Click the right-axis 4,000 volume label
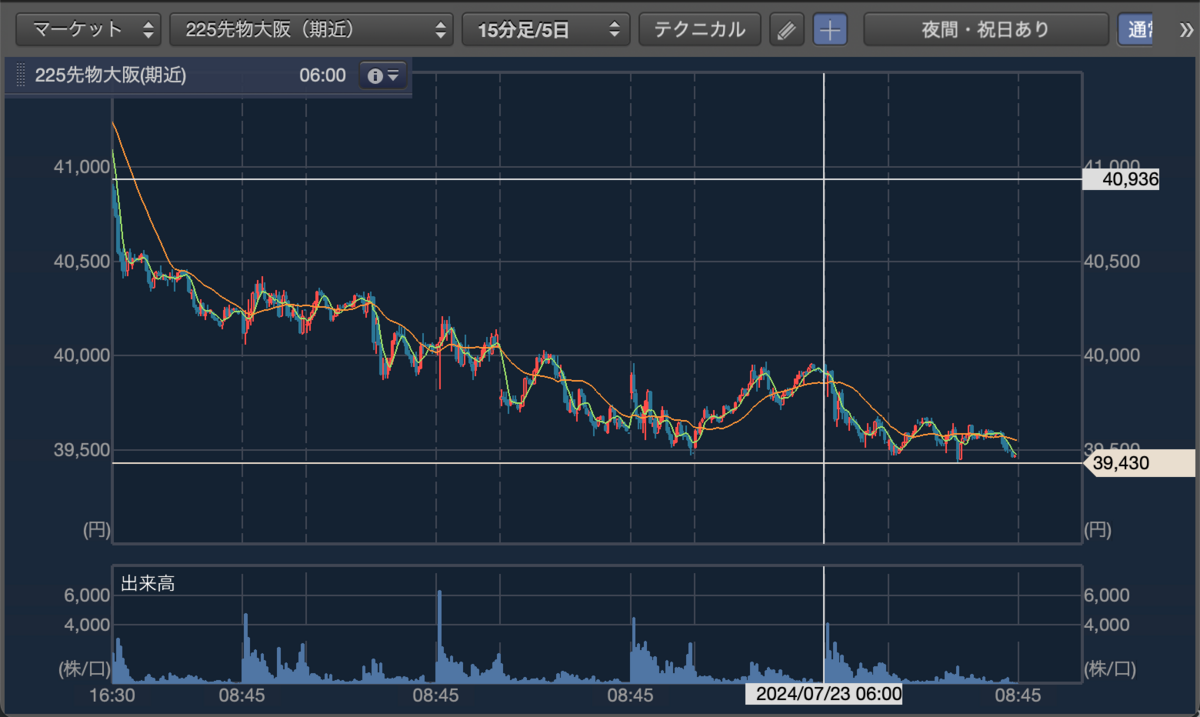This screenshot has height=717, width=1200. point(1107,625)
